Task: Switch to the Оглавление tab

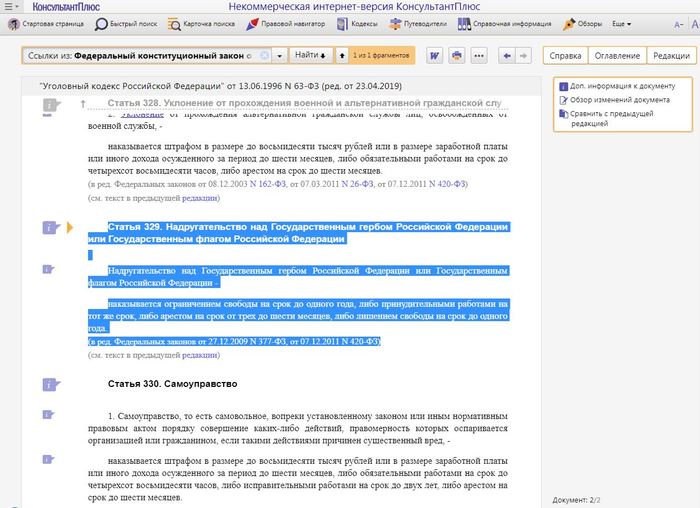Action: (616, 56)
